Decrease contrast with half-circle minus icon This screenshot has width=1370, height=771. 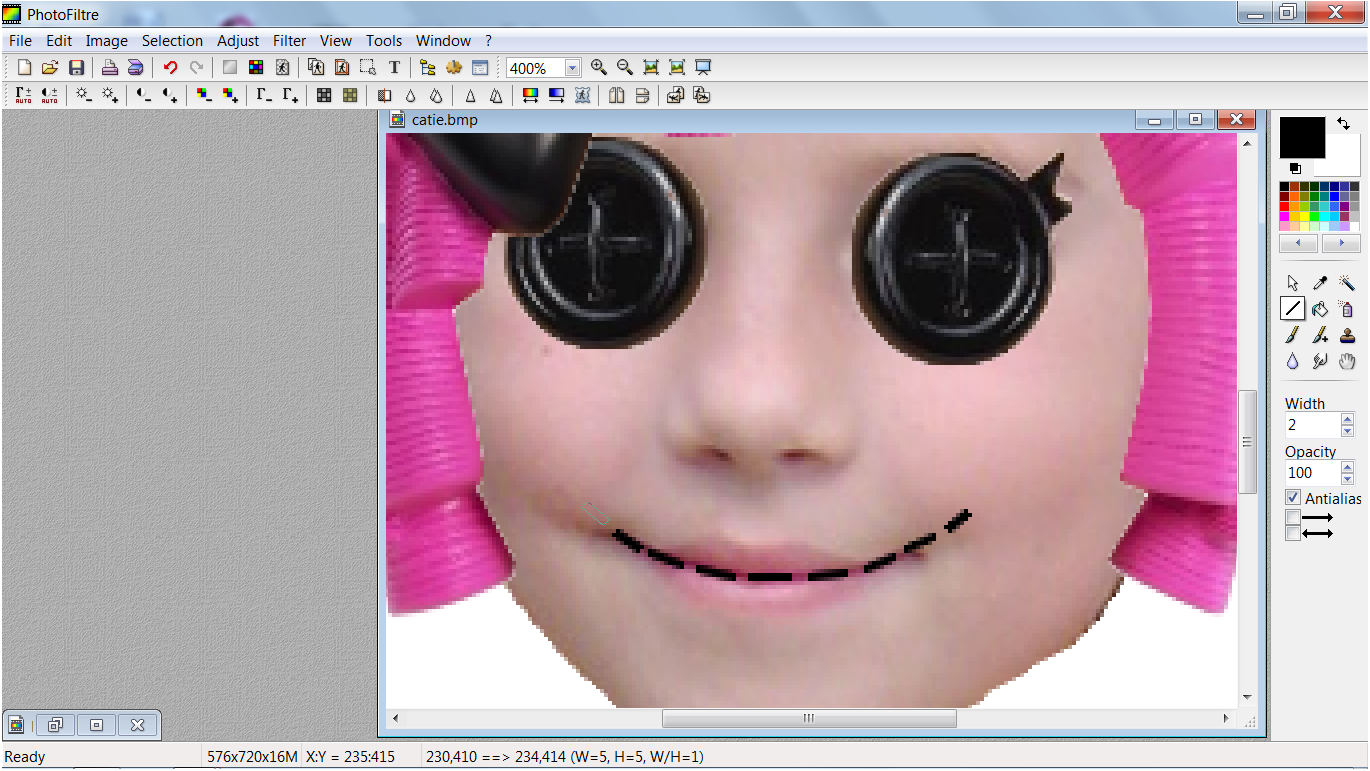pyautogui.click(x=144, y=95)
